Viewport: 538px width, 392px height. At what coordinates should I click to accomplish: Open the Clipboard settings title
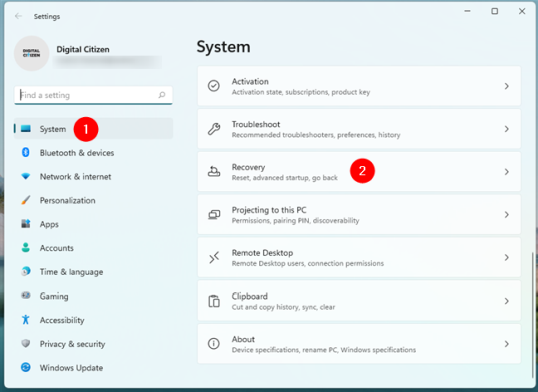tap(249, 296)
